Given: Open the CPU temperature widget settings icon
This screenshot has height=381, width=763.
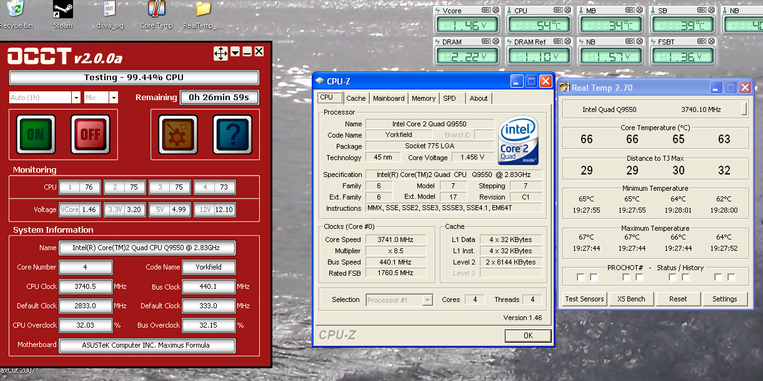Looking at the screenshot, I should point(558,10).
